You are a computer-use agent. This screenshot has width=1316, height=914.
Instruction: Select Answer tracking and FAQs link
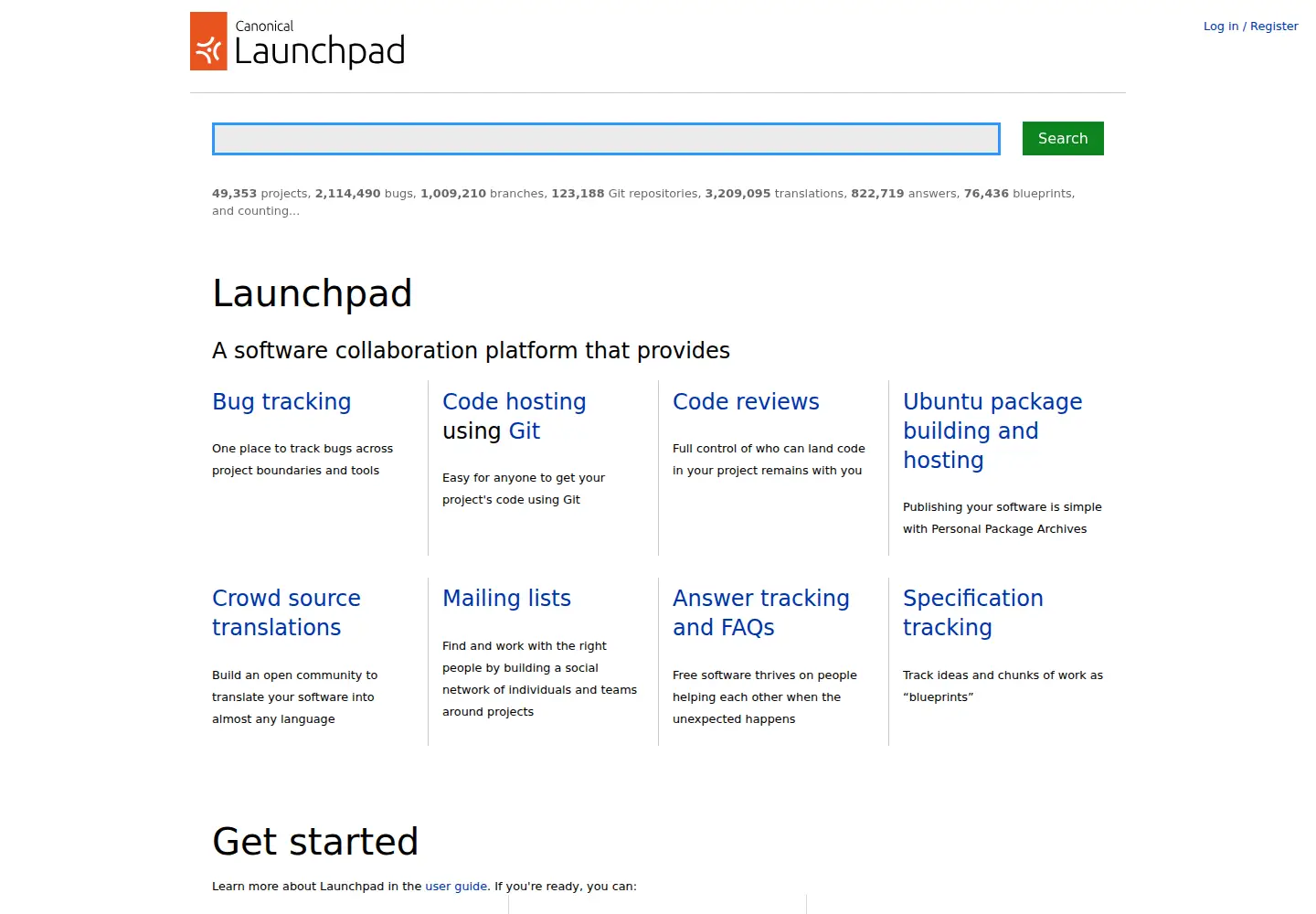761,613
